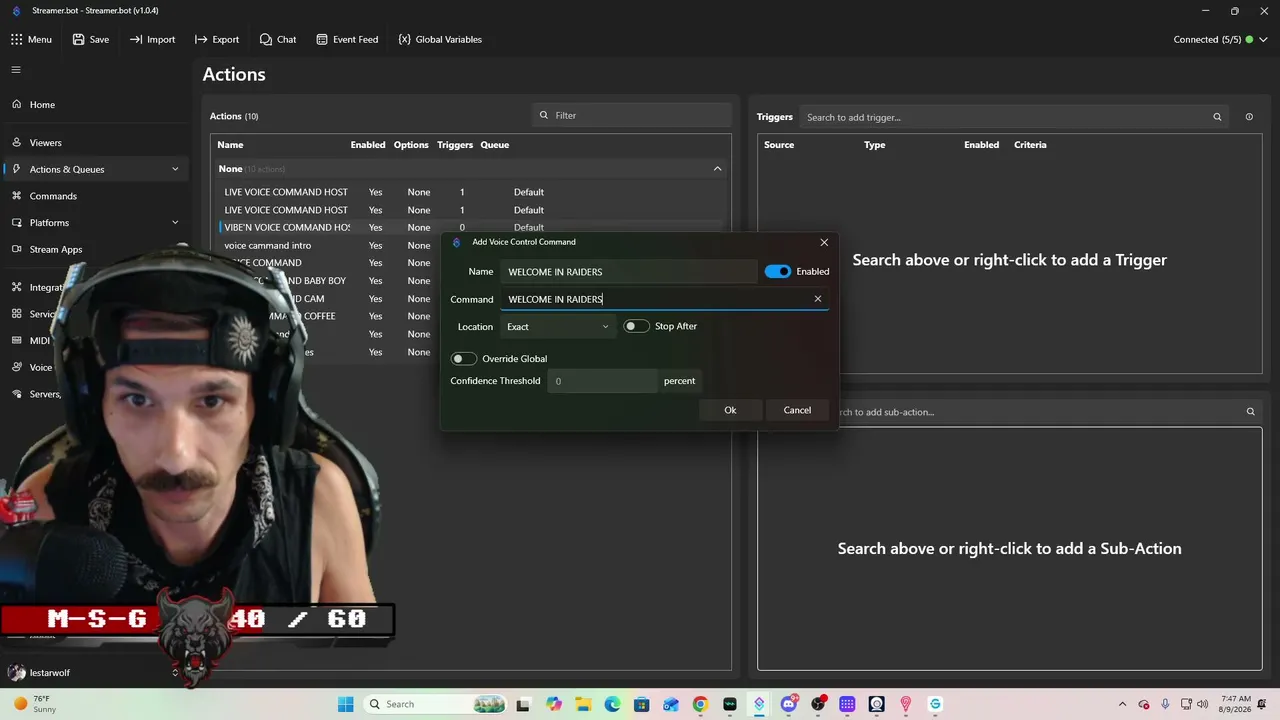Expand the lestarwolf account chevron

(x=175, y=673)
